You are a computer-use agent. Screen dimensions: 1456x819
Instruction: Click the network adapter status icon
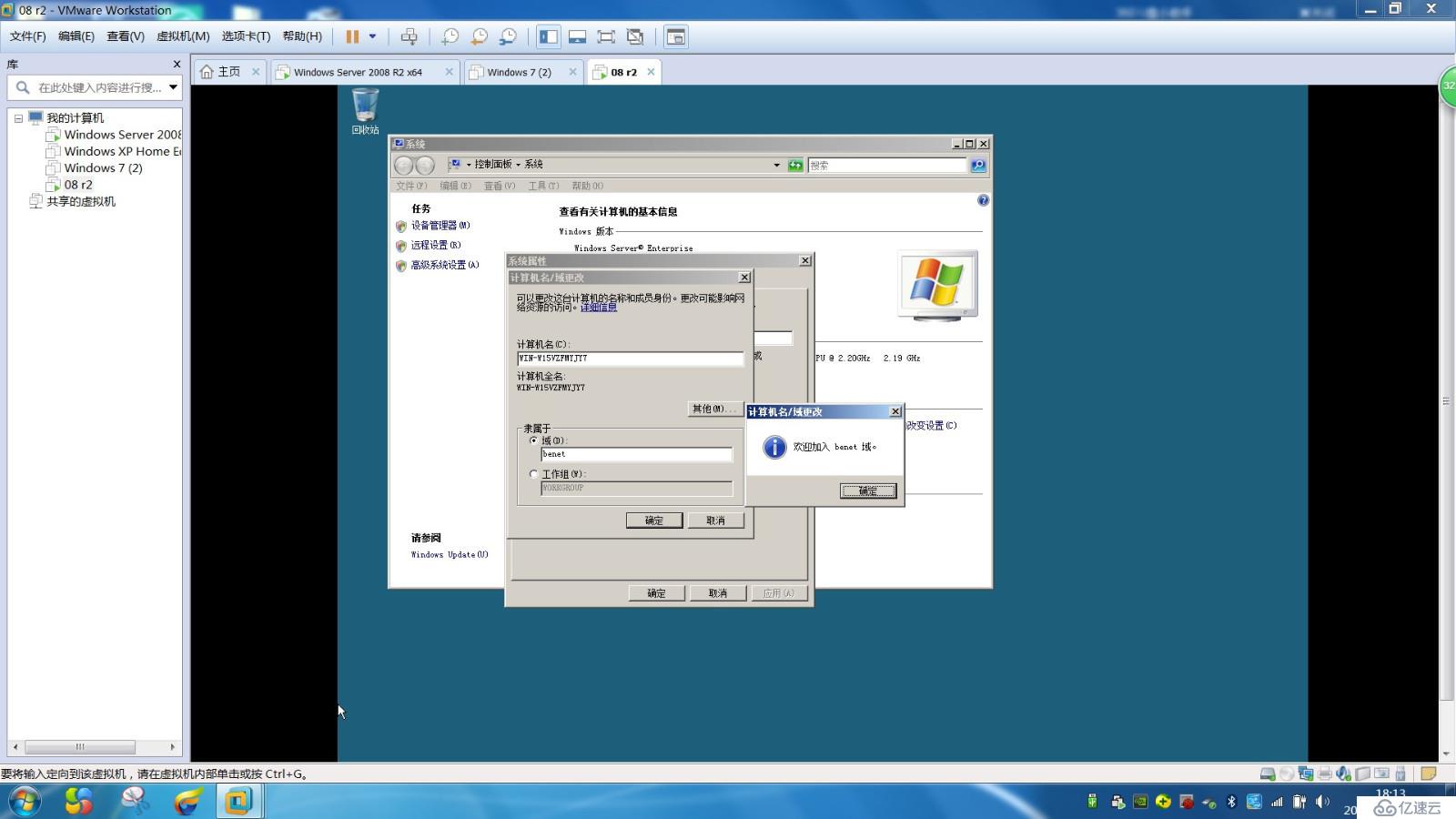point(1305,774)
